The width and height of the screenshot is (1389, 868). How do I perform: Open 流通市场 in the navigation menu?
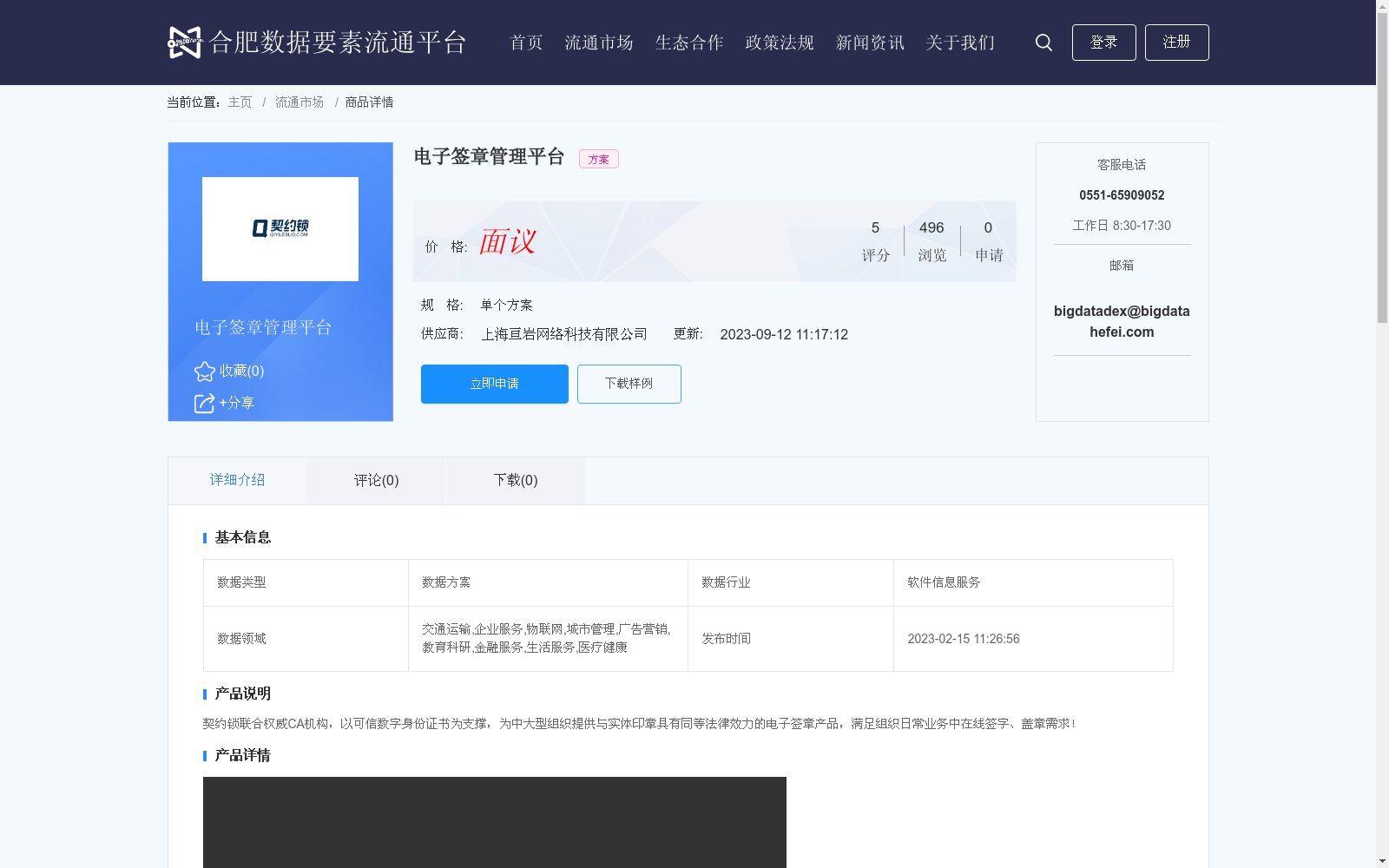[599, 43]
